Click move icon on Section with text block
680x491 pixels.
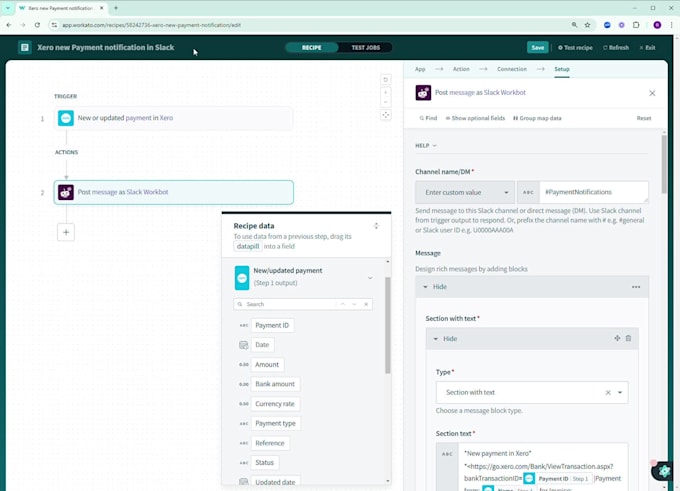point(617,338)
